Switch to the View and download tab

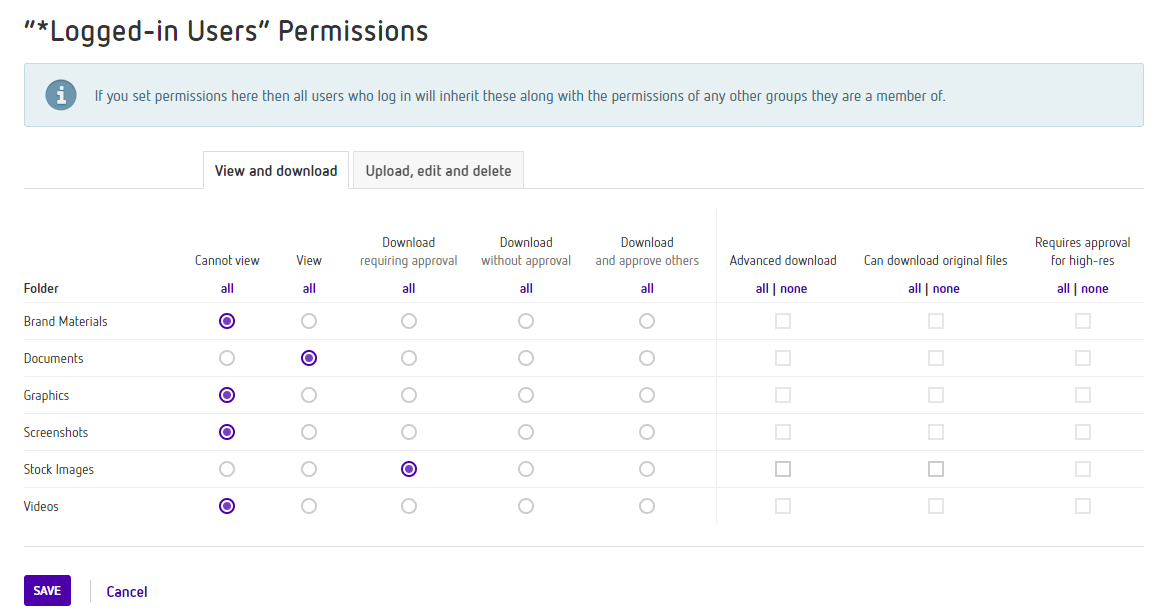[276, 170]
